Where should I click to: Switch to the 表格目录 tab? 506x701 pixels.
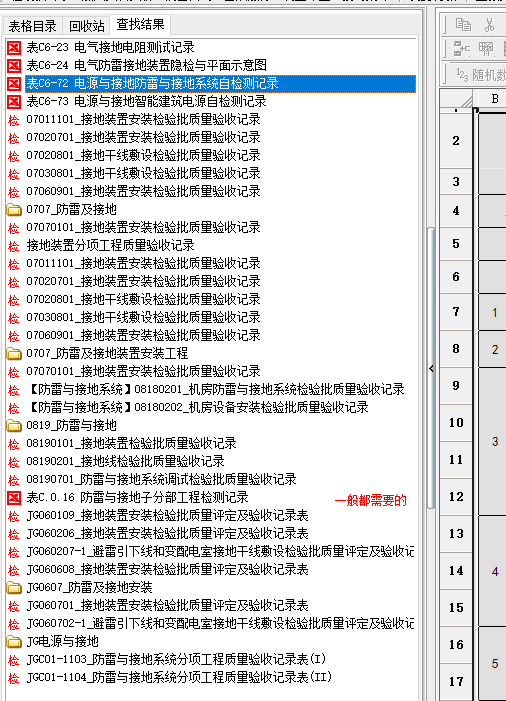tap(33, 26)
